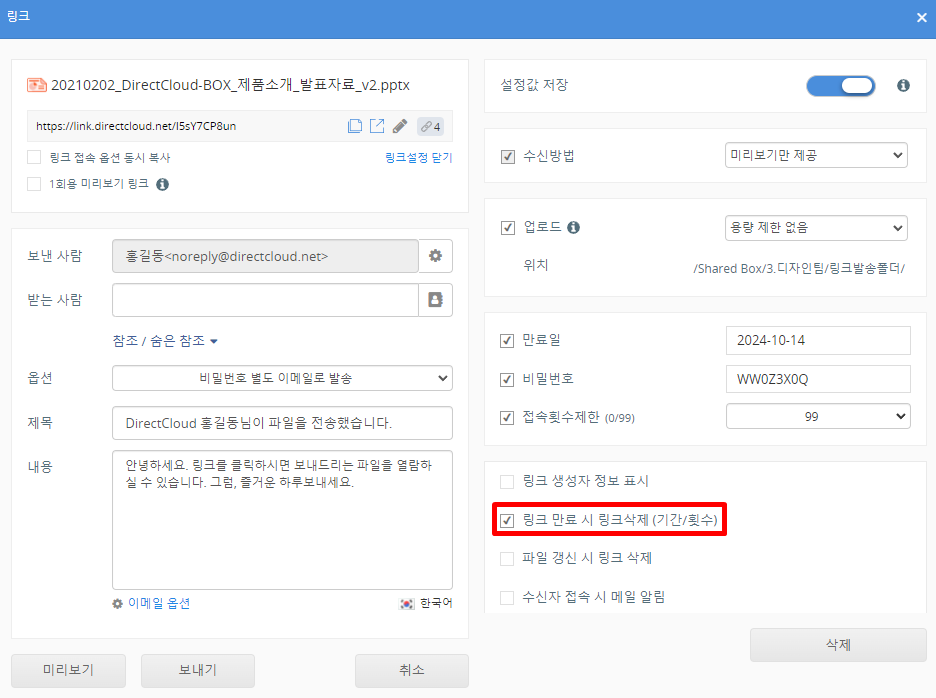Click the link count badge showing 4
Viewport: 936px width, 698px height.
coord(431,127)
